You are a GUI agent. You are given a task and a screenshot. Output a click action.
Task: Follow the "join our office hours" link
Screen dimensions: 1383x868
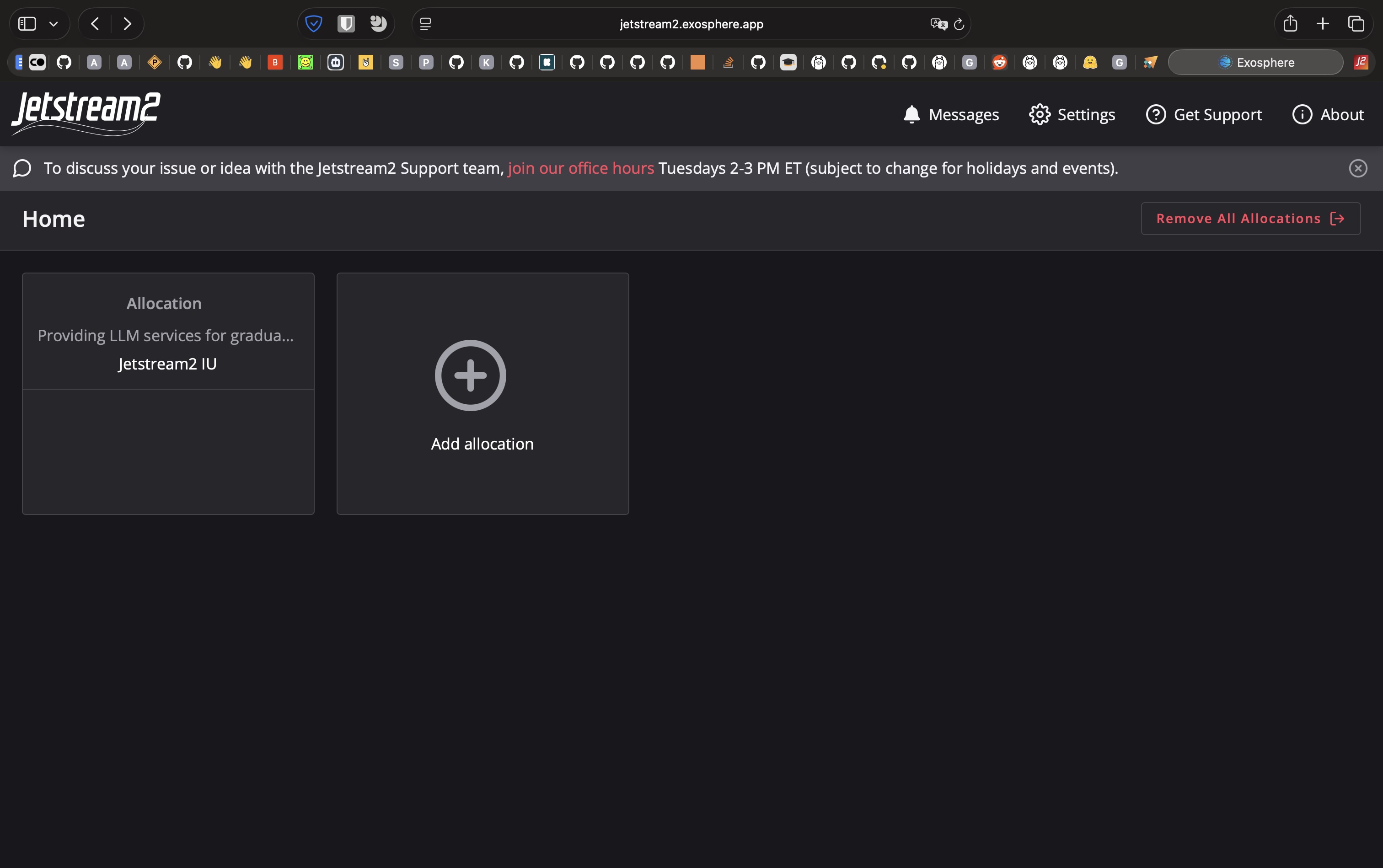(x=581, y=168)
